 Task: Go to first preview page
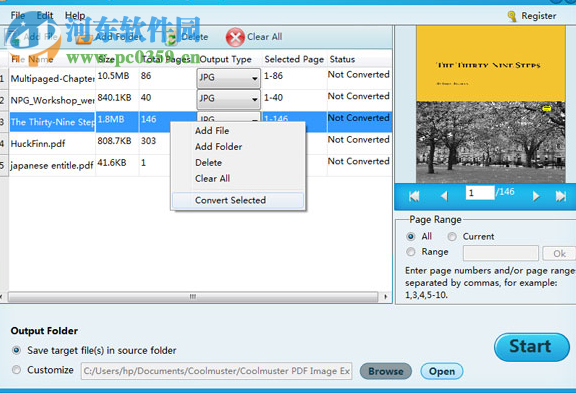tap(414, 196)
